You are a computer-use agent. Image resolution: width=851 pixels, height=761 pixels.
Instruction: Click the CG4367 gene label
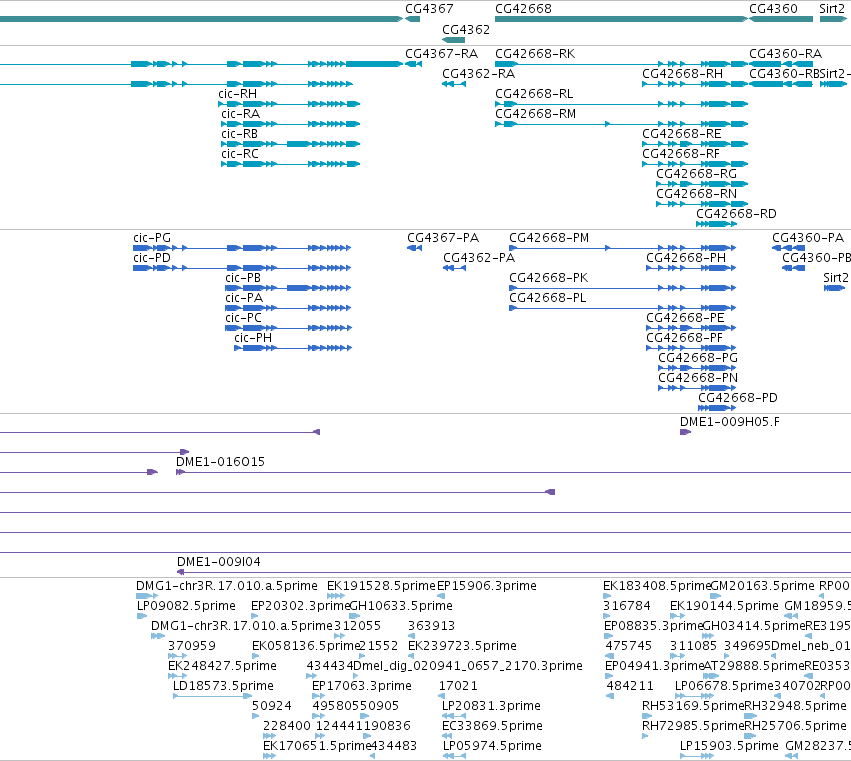[x=429, y=9]
